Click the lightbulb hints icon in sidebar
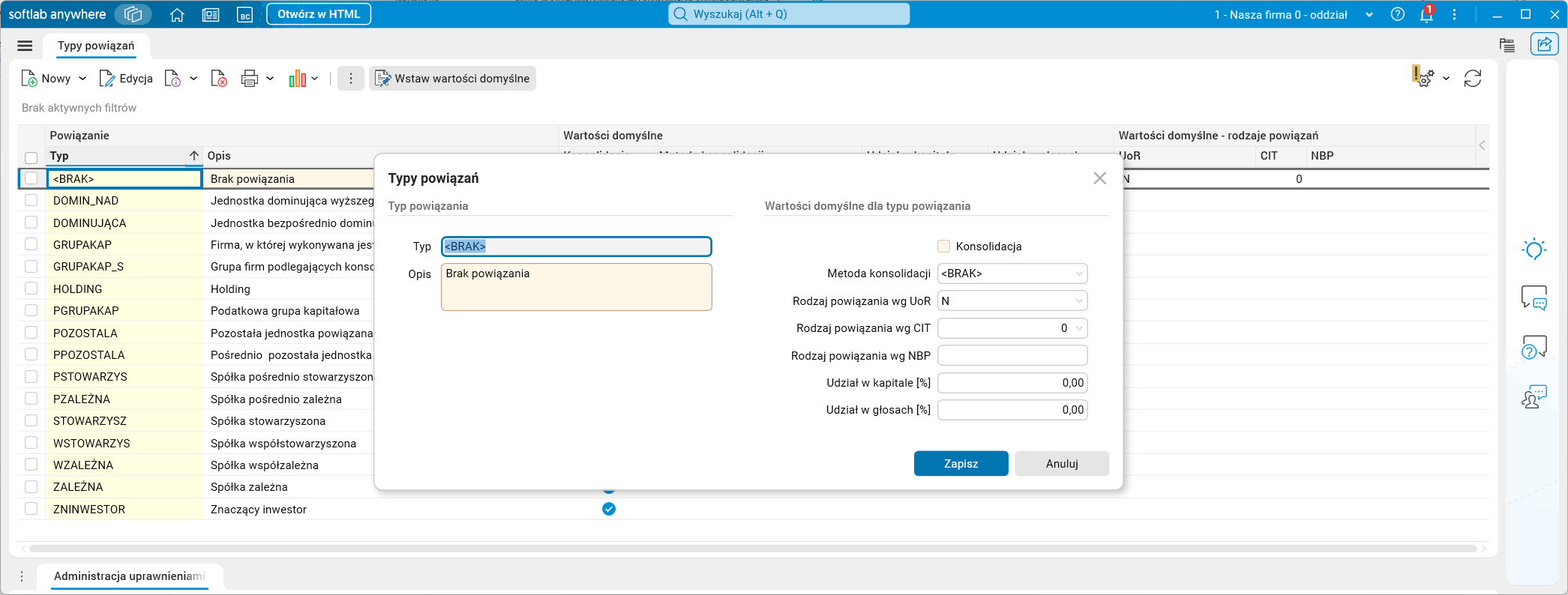 [x=1534, y=250]
